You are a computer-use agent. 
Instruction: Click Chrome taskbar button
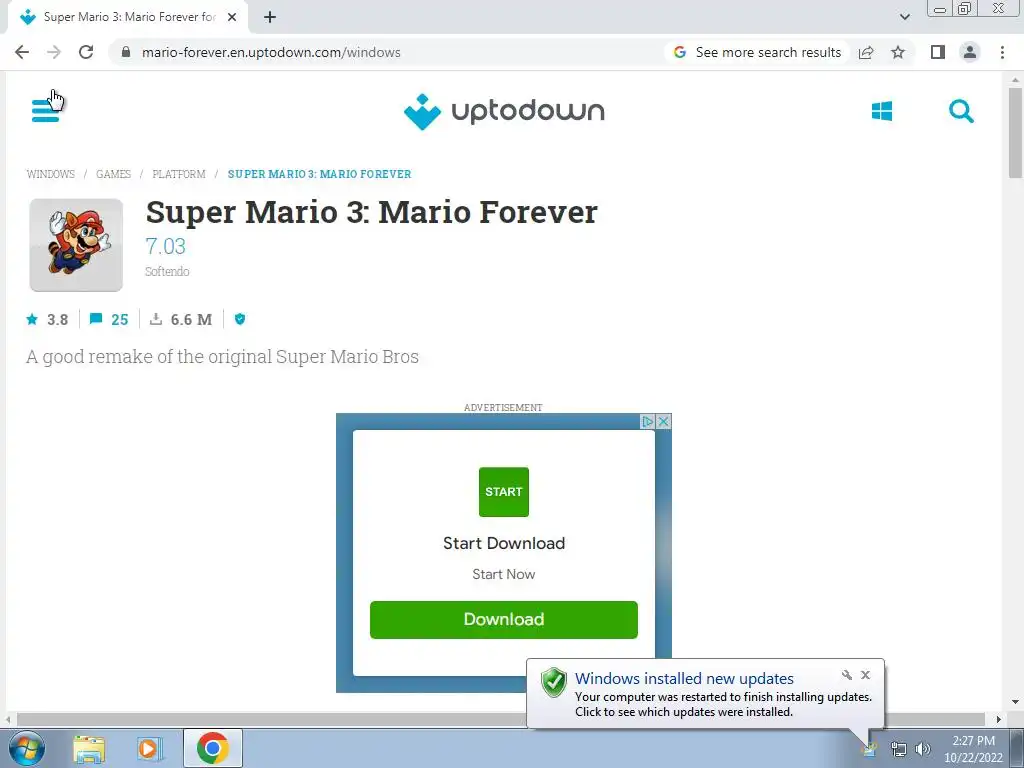tap(212, 748)
